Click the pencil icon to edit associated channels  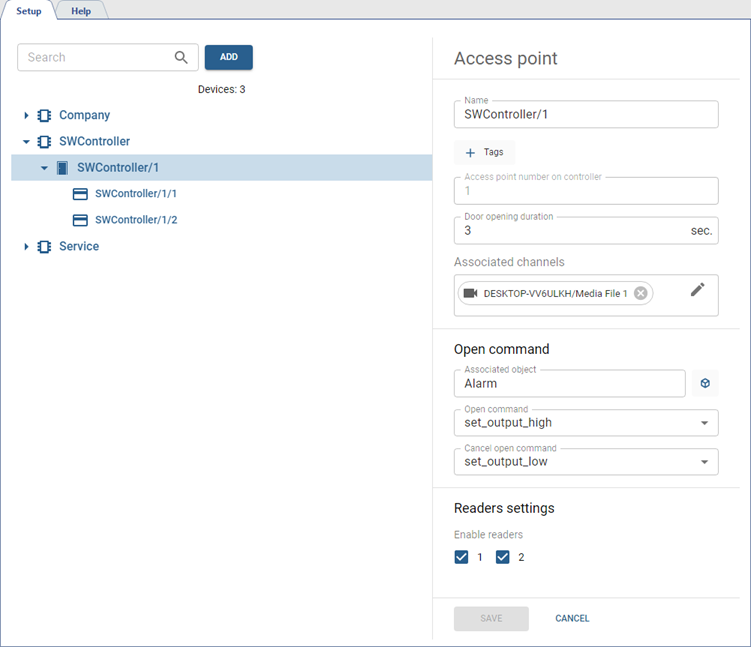pyautogui.click(x=698, y=289)
